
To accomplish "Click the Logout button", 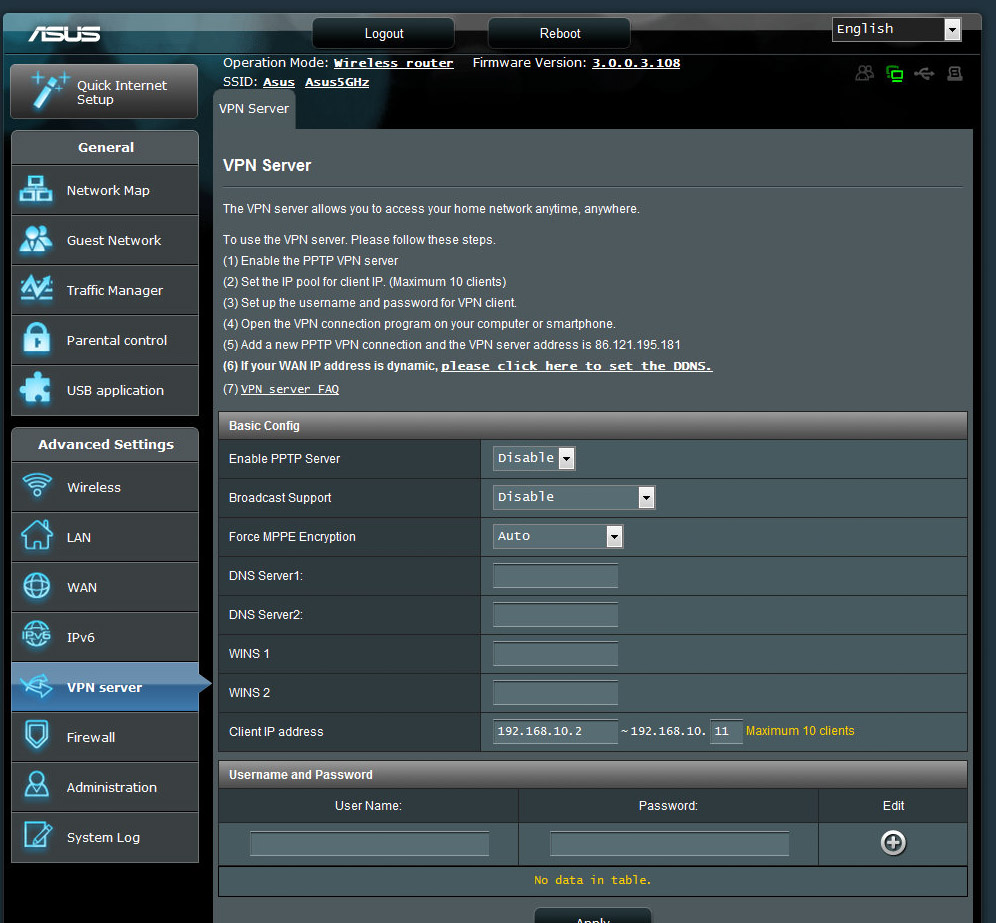I will [x=384, y=33].
